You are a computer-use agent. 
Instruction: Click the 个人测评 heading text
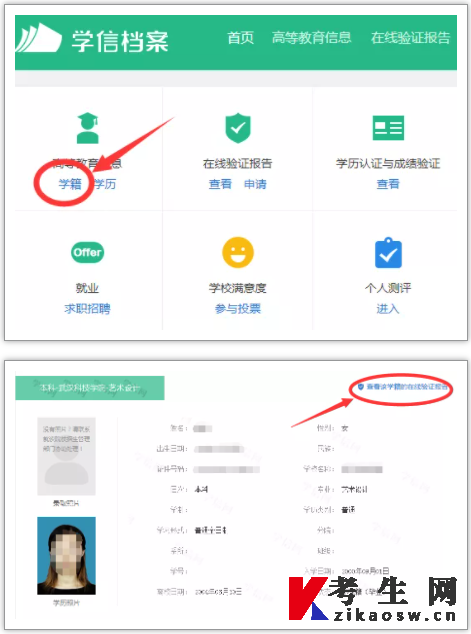click(x=388, y=288)
